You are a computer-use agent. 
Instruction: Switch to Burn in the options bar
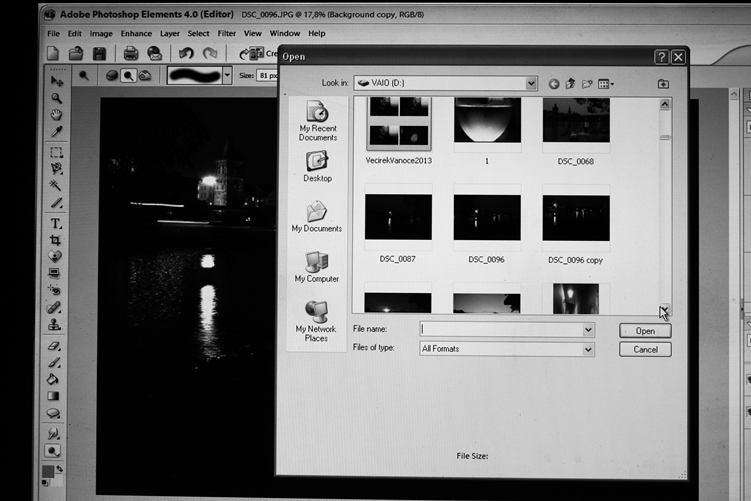click(x=145, y=76)
